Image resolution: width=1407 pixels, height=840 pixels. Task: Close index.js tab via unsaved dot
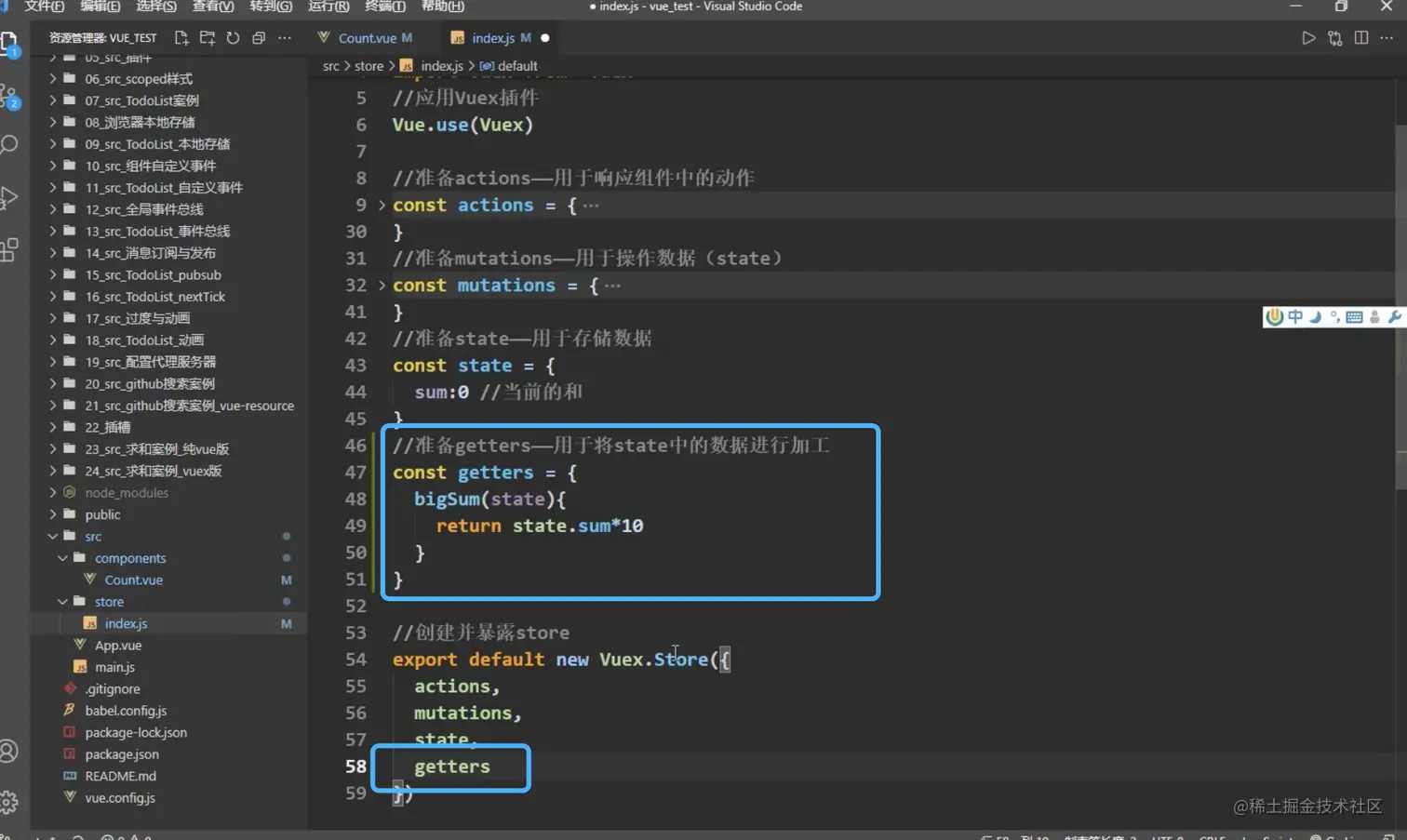click(545, 38)
